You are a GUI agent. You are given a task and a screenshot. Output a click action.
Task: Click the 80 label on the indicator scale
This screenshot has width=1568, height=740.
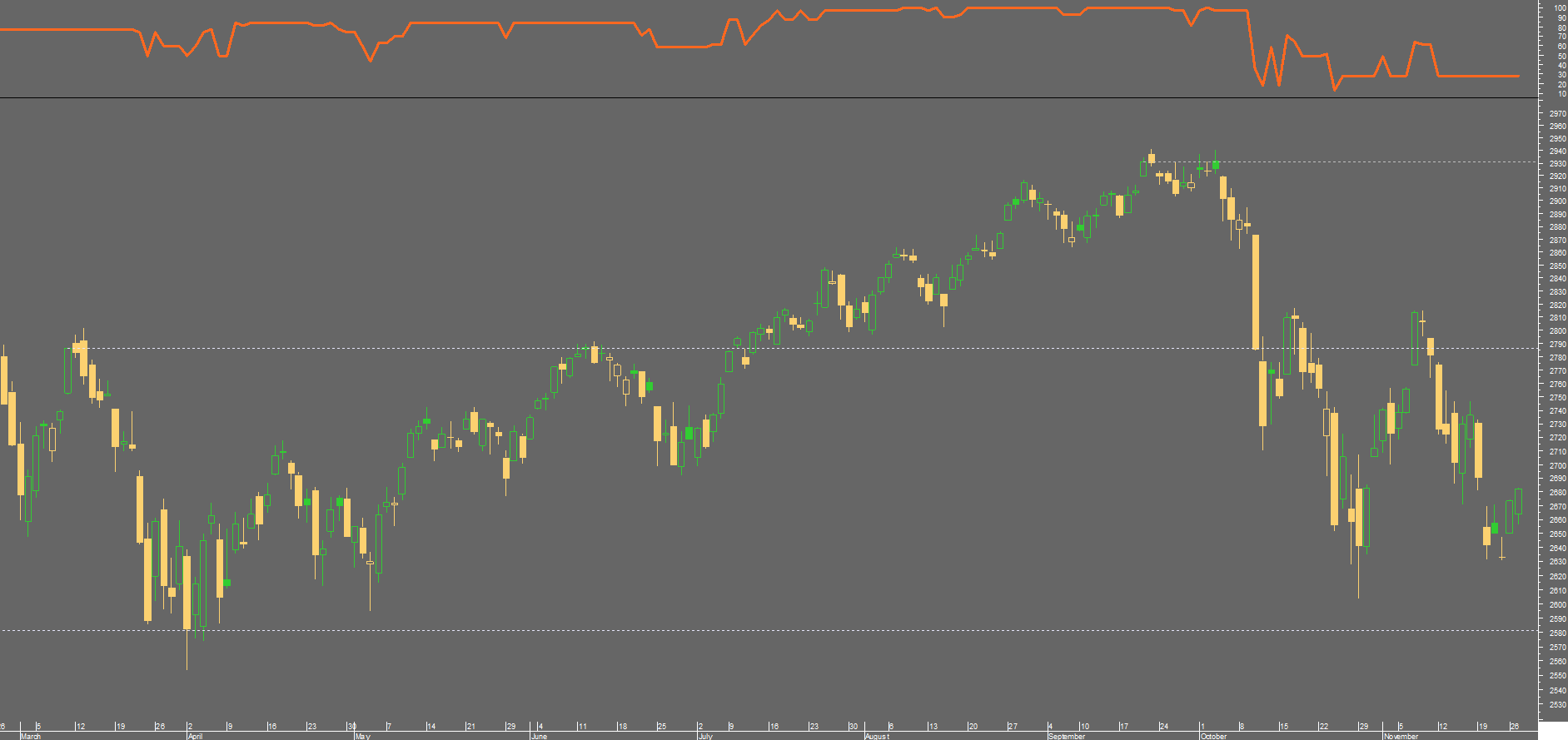(1562, 27)
